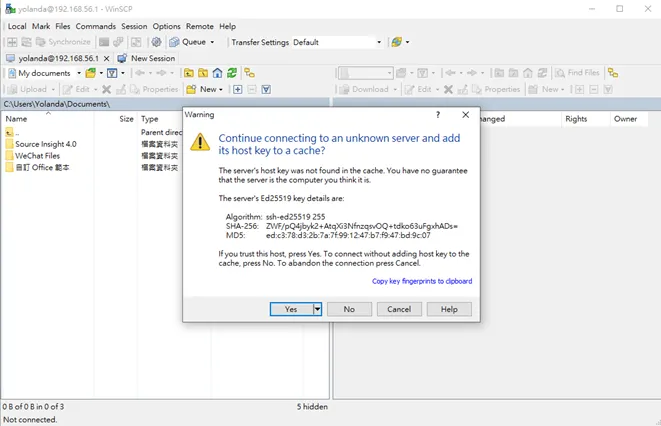
Task: Open the Help menu in the menu bar
Action: [x=227, y=26]
